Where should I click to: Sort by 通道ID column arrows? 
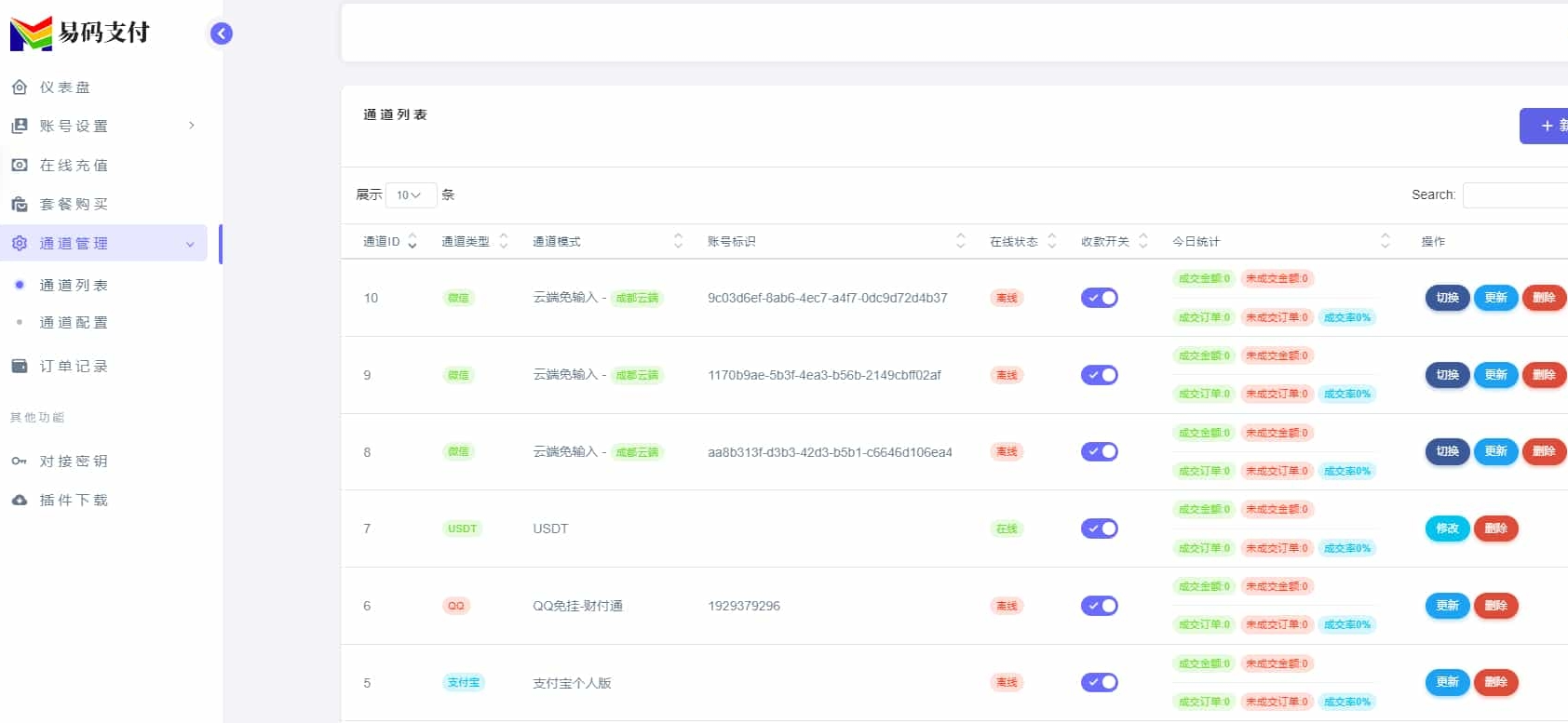click(412, 241)
